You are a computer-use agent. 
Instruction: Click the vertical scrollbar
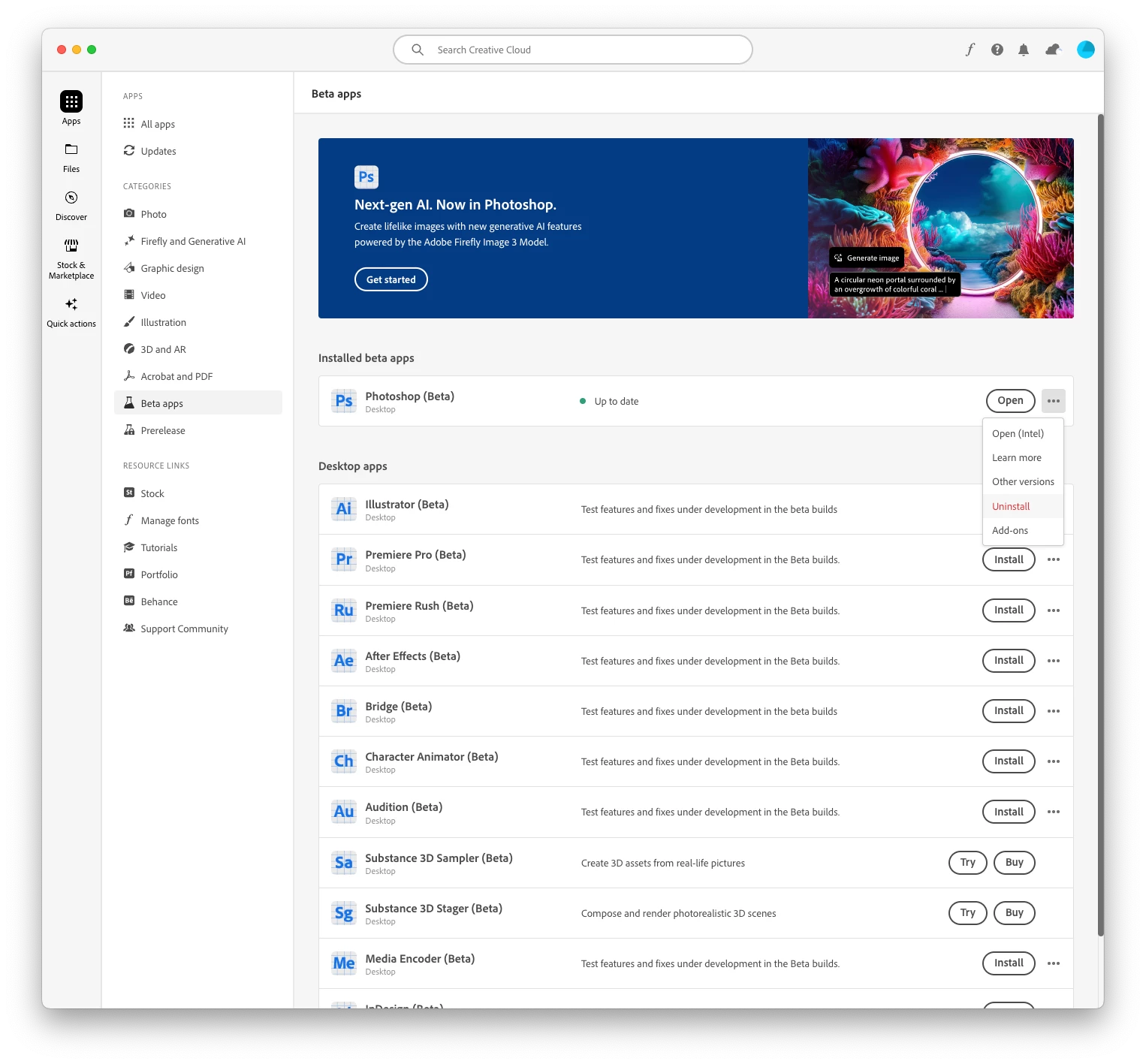click(1100, 526)
